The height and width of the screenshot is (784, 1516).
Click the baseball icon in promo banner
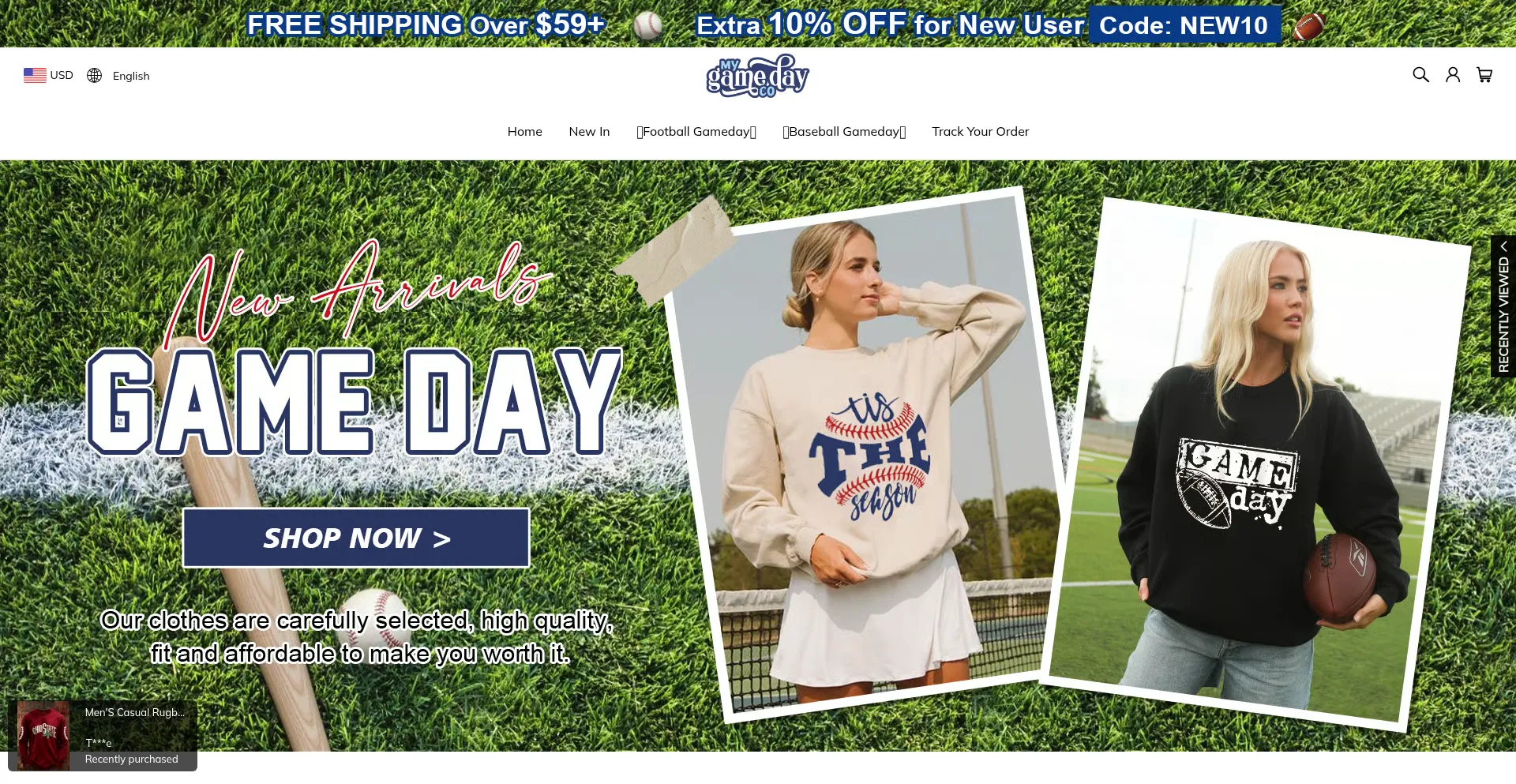pos(648,25)
